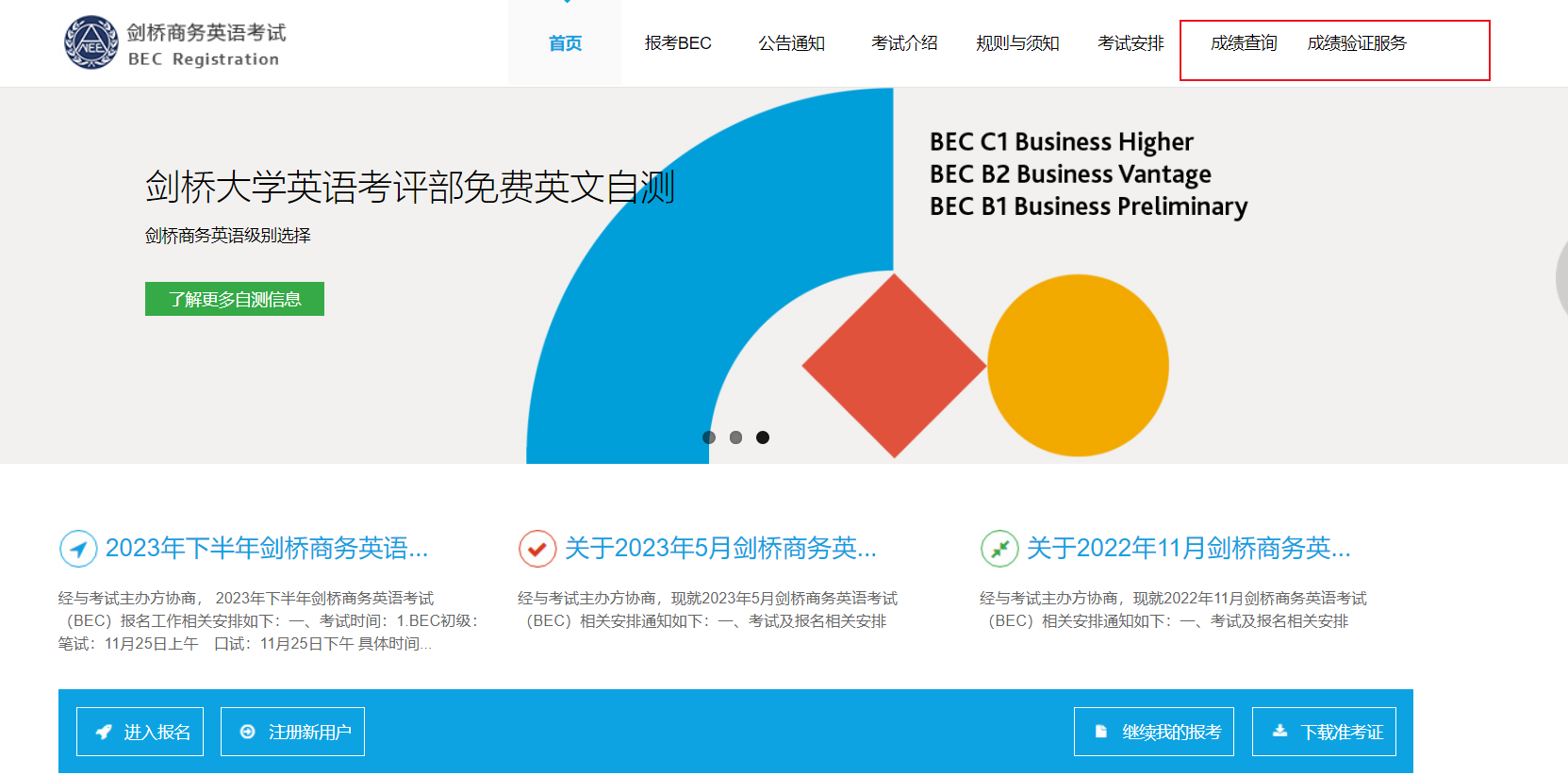
Task: Select the third carousel slide dot
Action: [763, 437]
